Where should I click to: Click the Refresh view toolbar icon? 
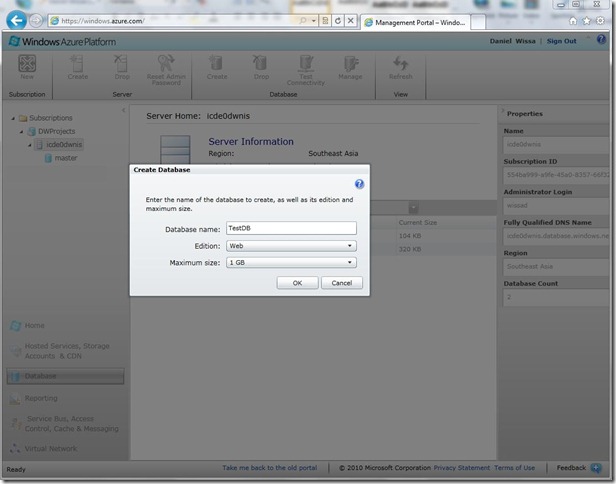(400, 67)
